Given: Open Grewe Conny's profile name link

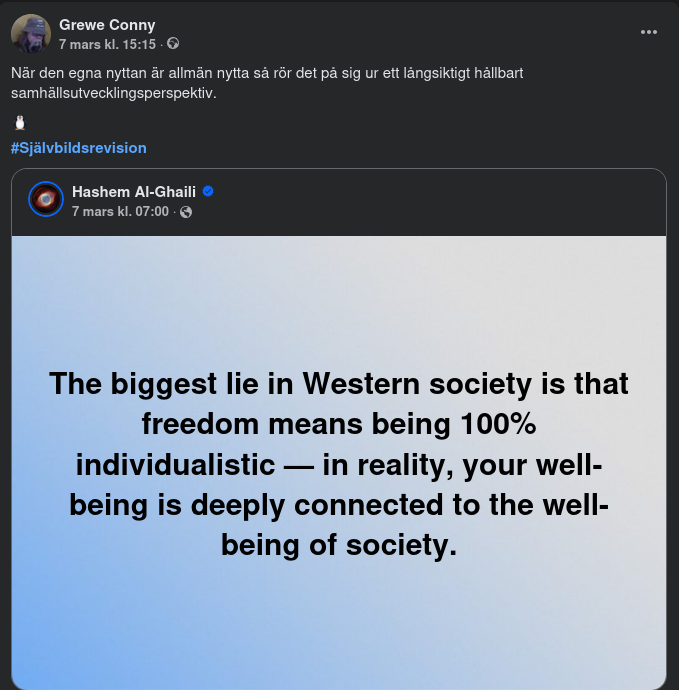Looking at the screenshot, I should click(x=107, y=24).
